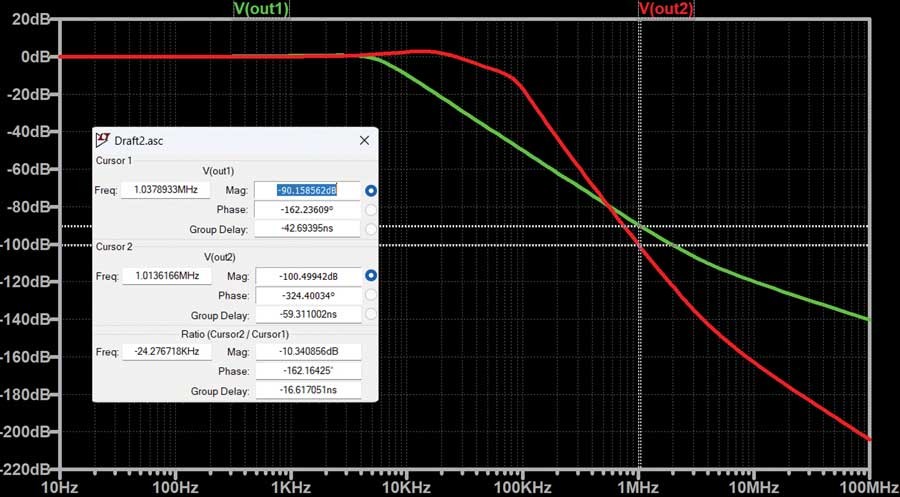Click the LTspice icon in dialog title
This screenshot has width=900, height=497.
103,140
